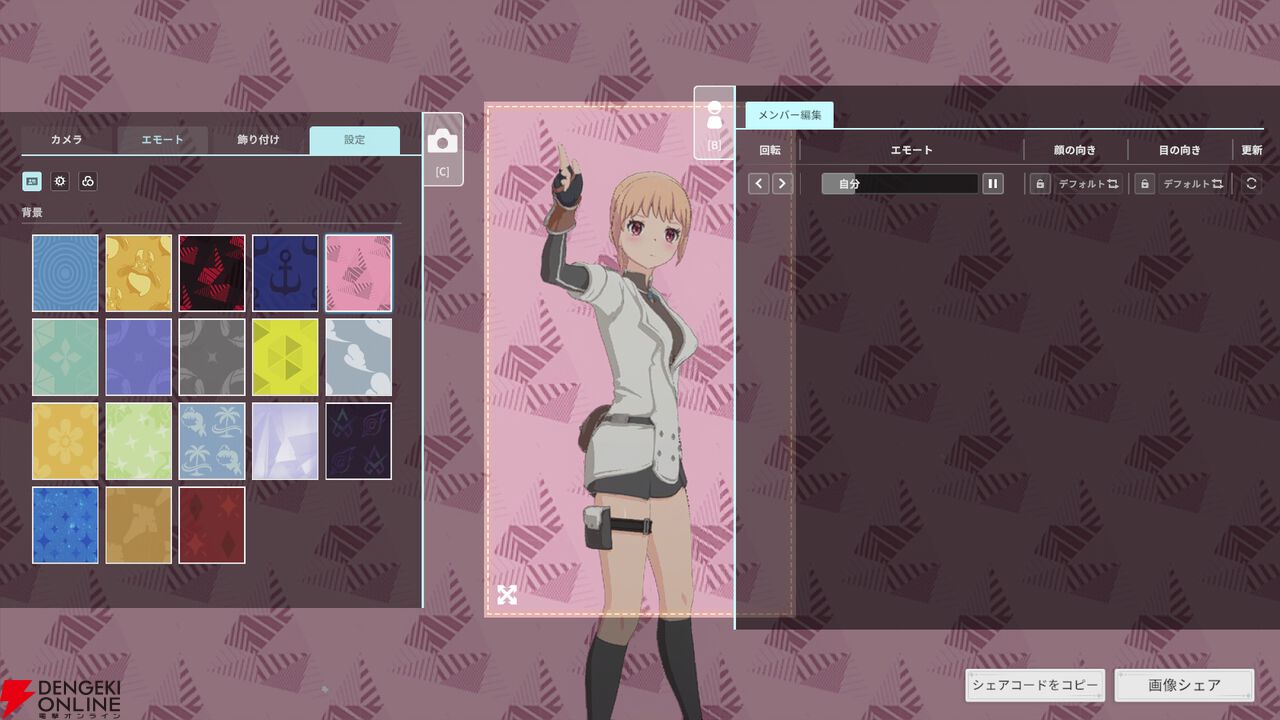The height and width of the screenshot is (720, 1280).
Task: Choose the navy anchor background thumbnail
Action: coord(285,273)
